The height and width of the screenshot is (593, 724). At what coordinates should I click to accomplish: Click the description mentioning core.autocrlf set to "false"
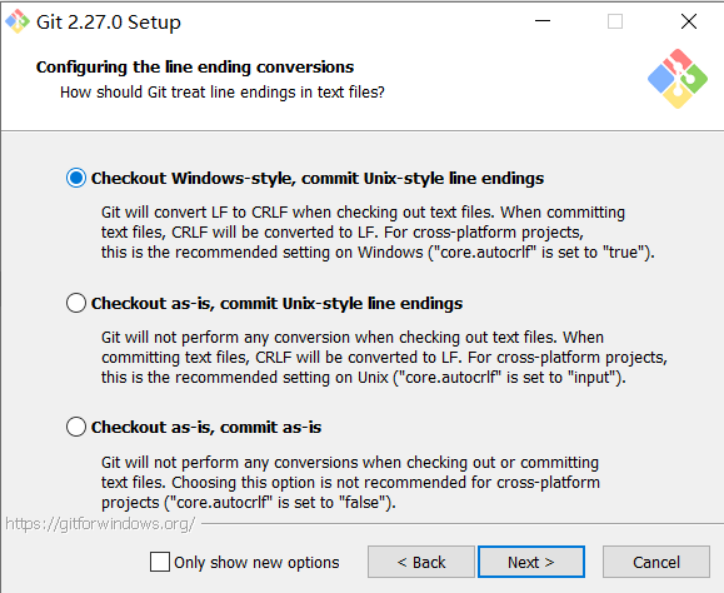pyautogui.click(x=350, y=482)
